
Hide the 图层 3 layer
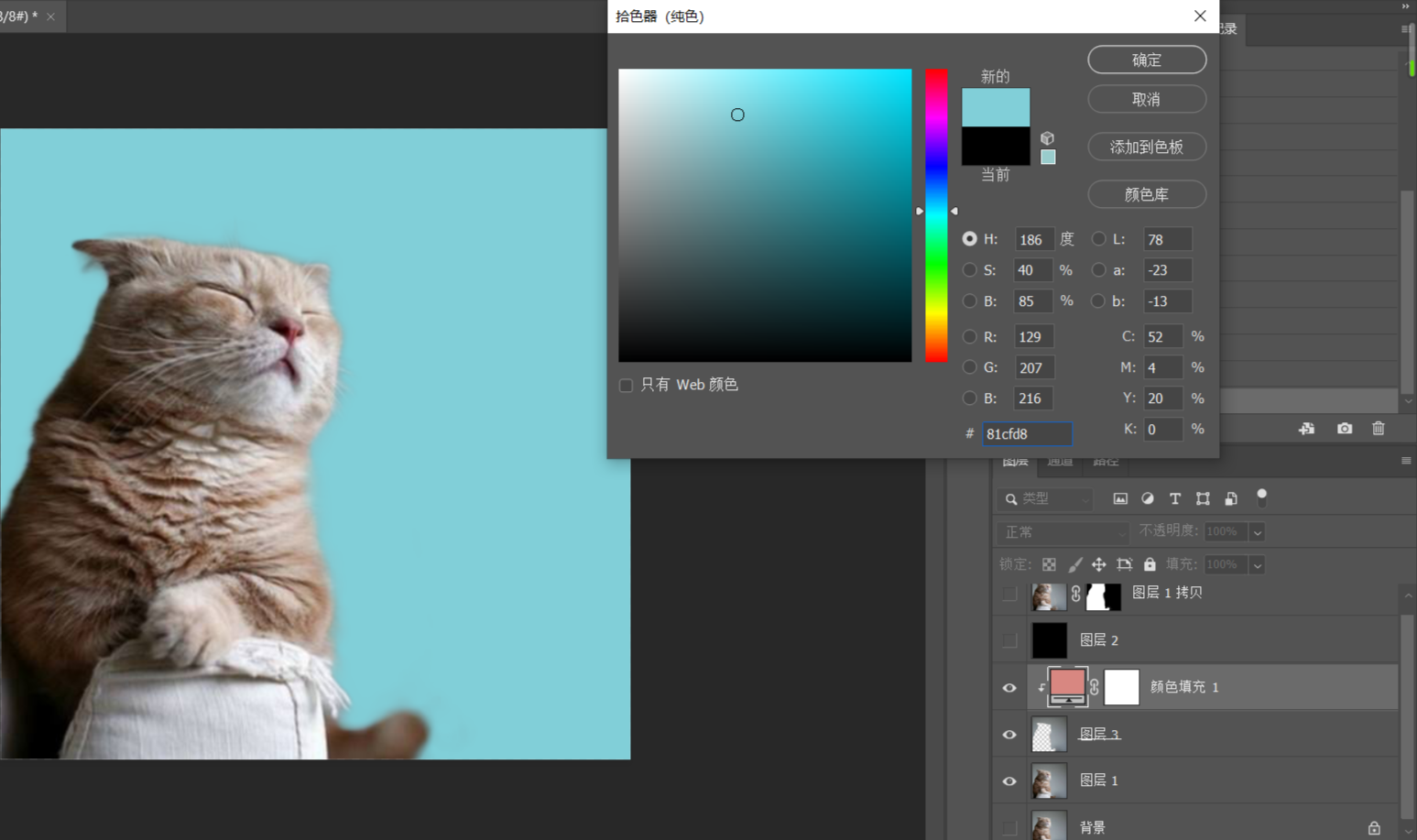(x=1009, y=734)
